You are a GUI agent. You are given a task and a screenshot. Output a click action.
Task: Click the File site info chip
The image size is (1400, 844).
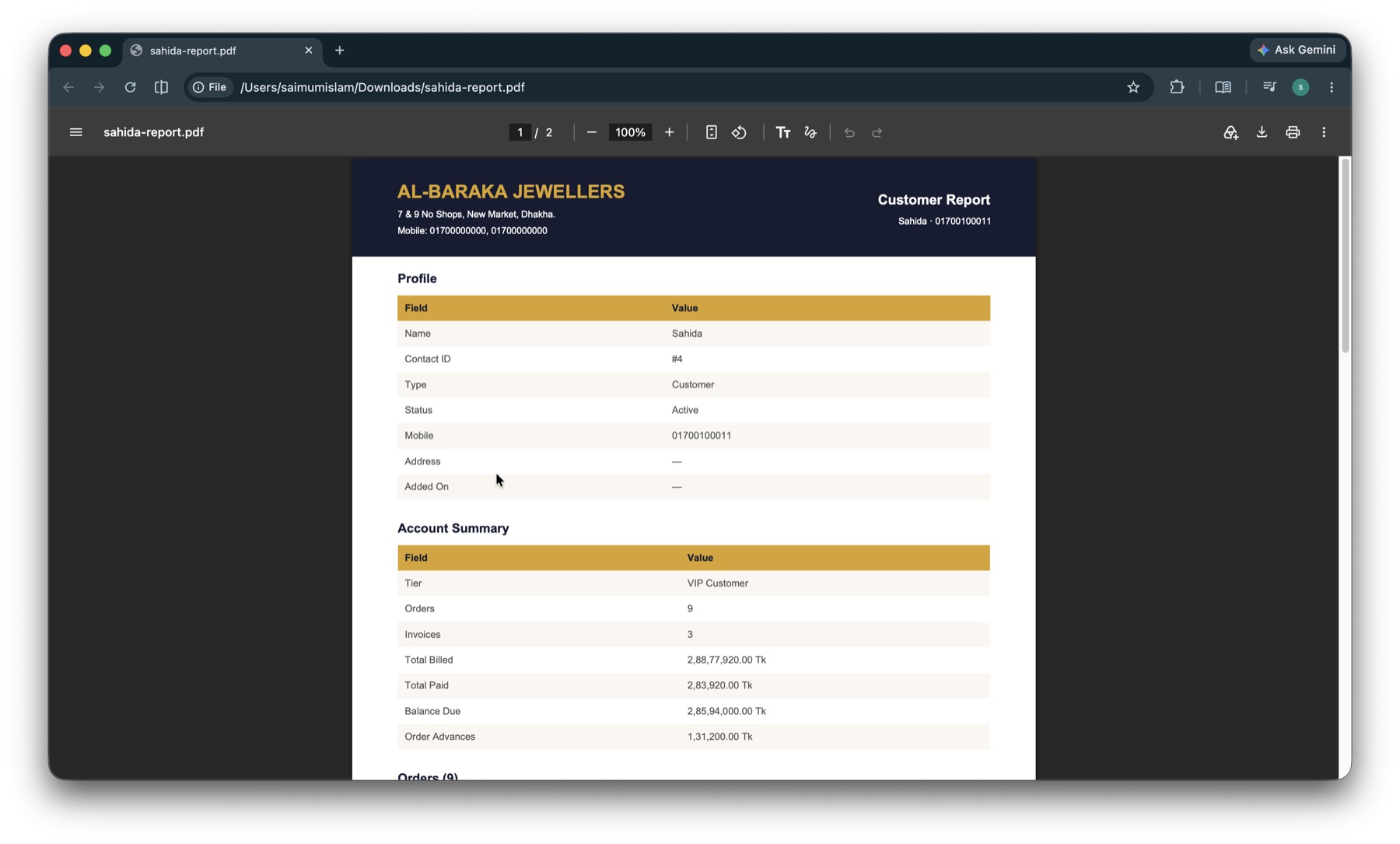pyautogui.click(x=209, y=87)
